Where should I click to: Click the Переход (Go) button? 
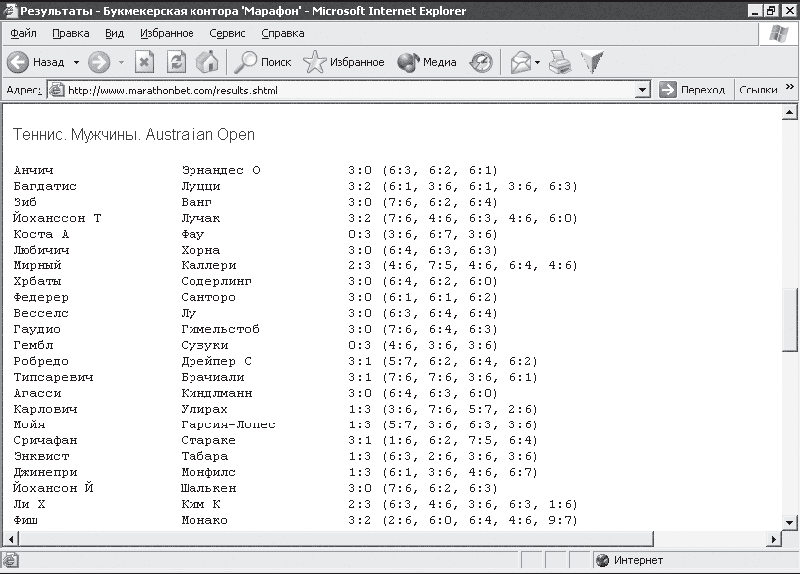692,90
